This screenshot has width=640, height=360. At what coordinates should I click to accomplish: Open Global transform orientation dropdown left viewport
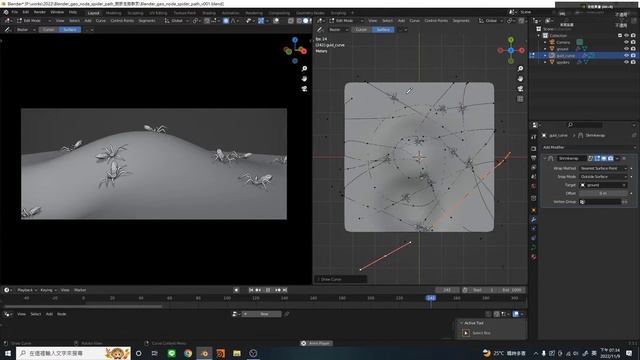tap(177, 20)
